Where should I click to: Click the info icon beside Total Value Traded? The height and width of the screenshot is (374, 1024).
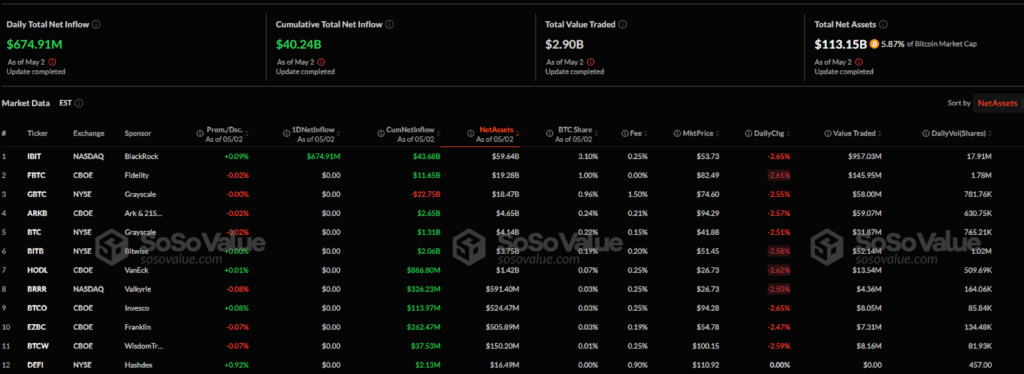point(622,24)
